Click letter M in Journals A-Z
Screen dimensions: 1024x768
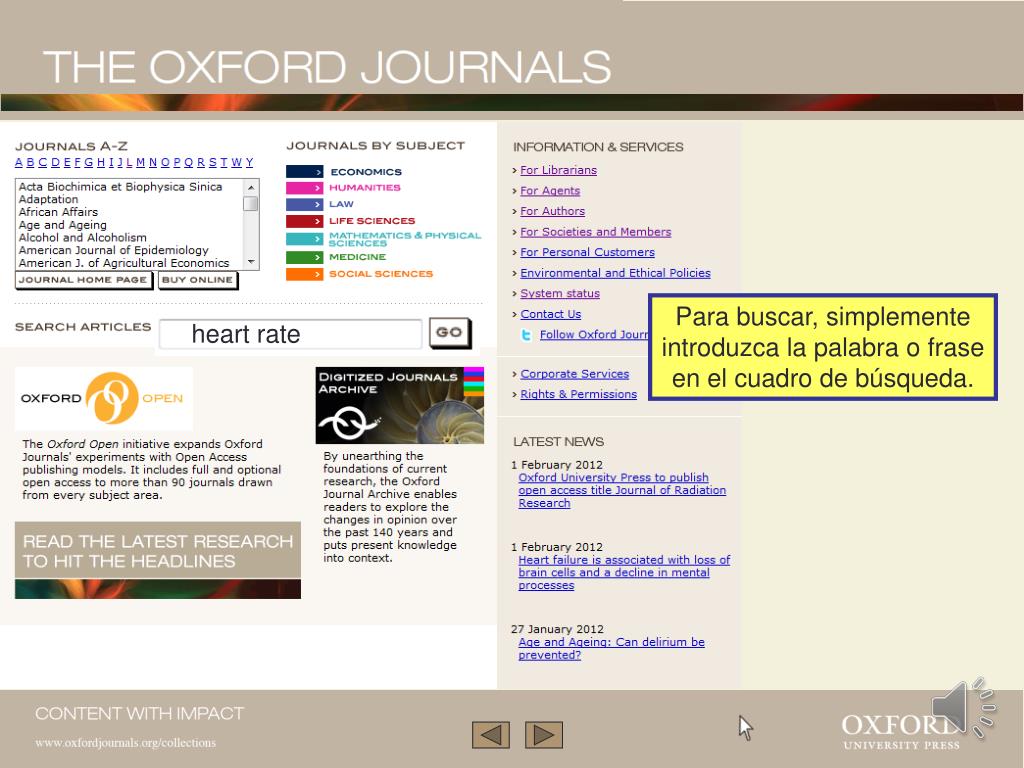click(x=140, y=163)
